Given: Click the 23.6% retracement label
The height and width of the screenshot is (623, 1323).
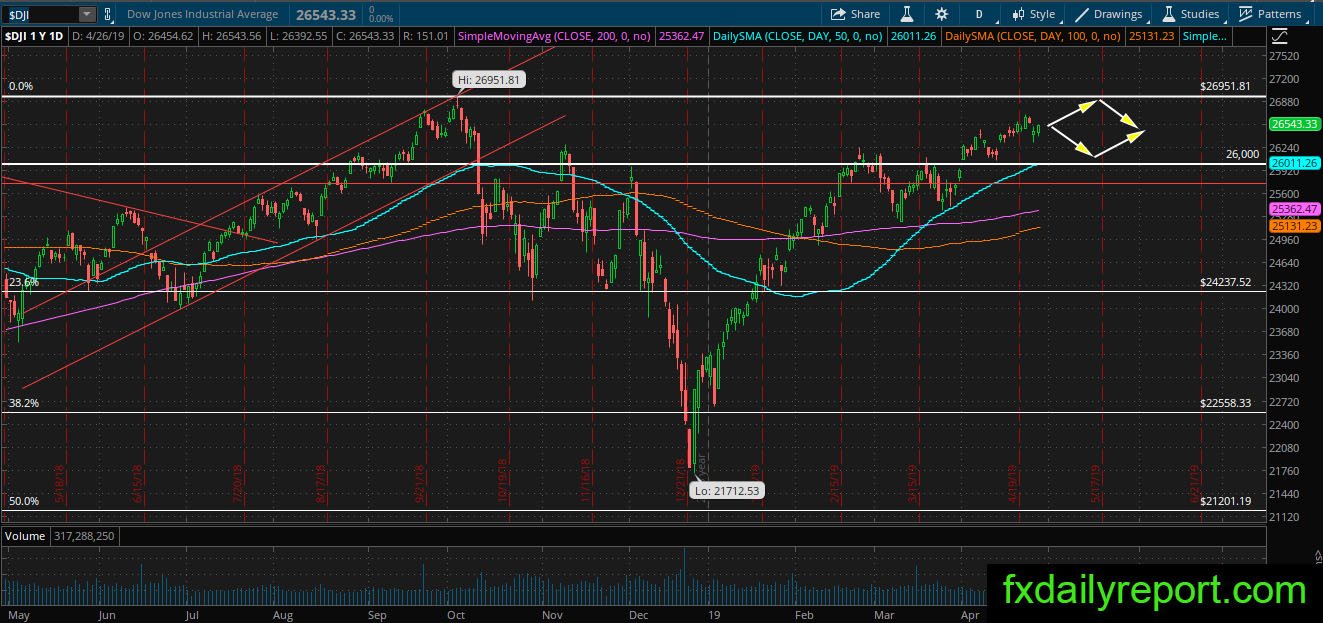Looking at the screenshot, I should click(x=23, y=283).
